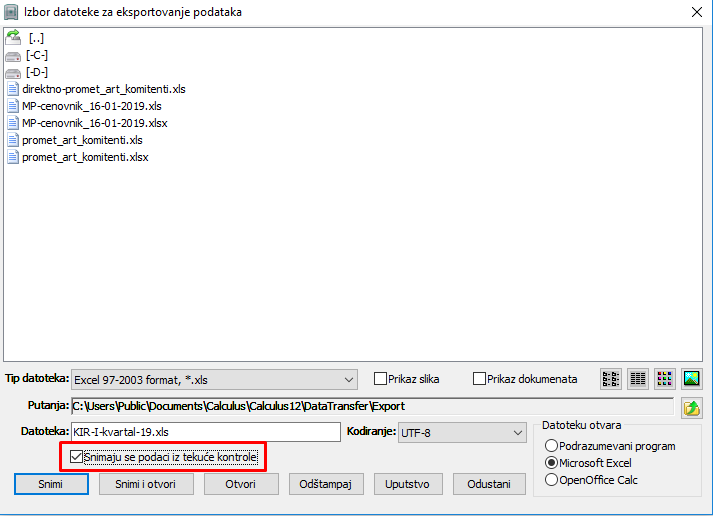Go up using the [..] parent folder icon
Image resolution: width=713 pixels, height=516 pixels.
pos(13,37)
